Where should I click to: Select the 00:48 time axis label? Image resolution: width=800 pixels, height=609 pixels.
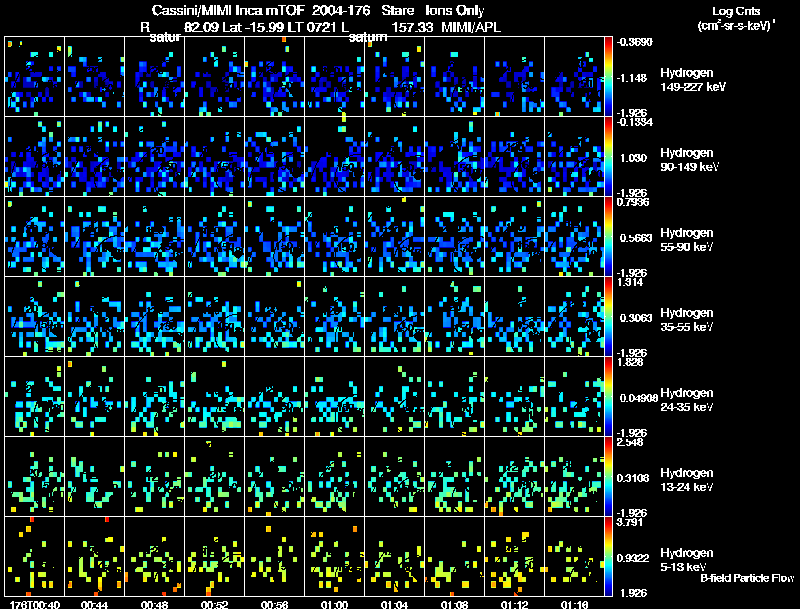(x=155, y=604)
